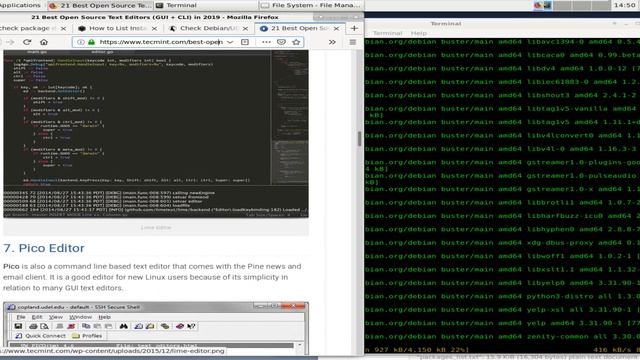This screenshot has width=640, height=360.
Task: Open Window menu in the SSH screenshot
Action: (x=80, y=317)
